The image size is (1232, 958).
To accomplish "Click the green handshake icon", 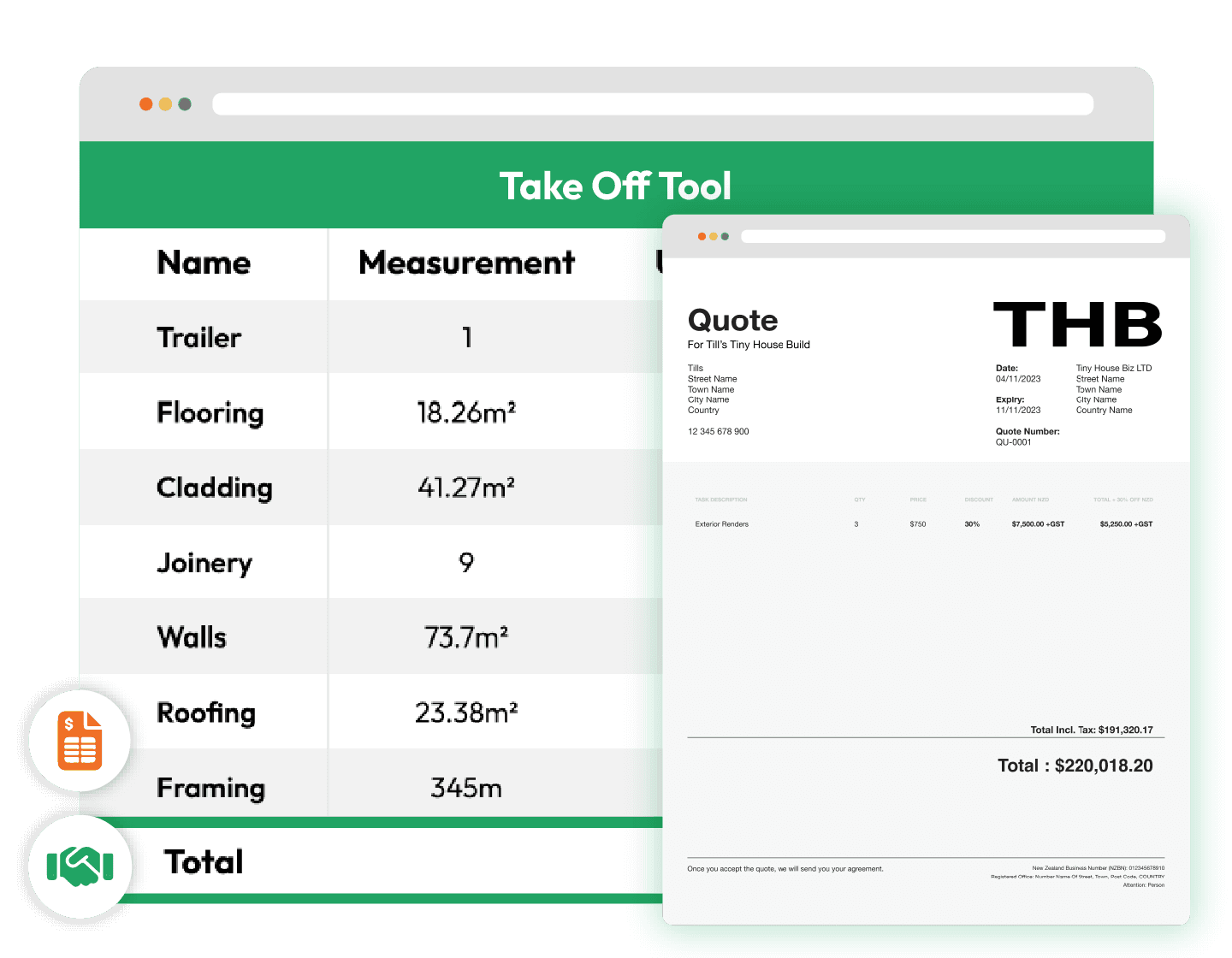I will [80, 866].
